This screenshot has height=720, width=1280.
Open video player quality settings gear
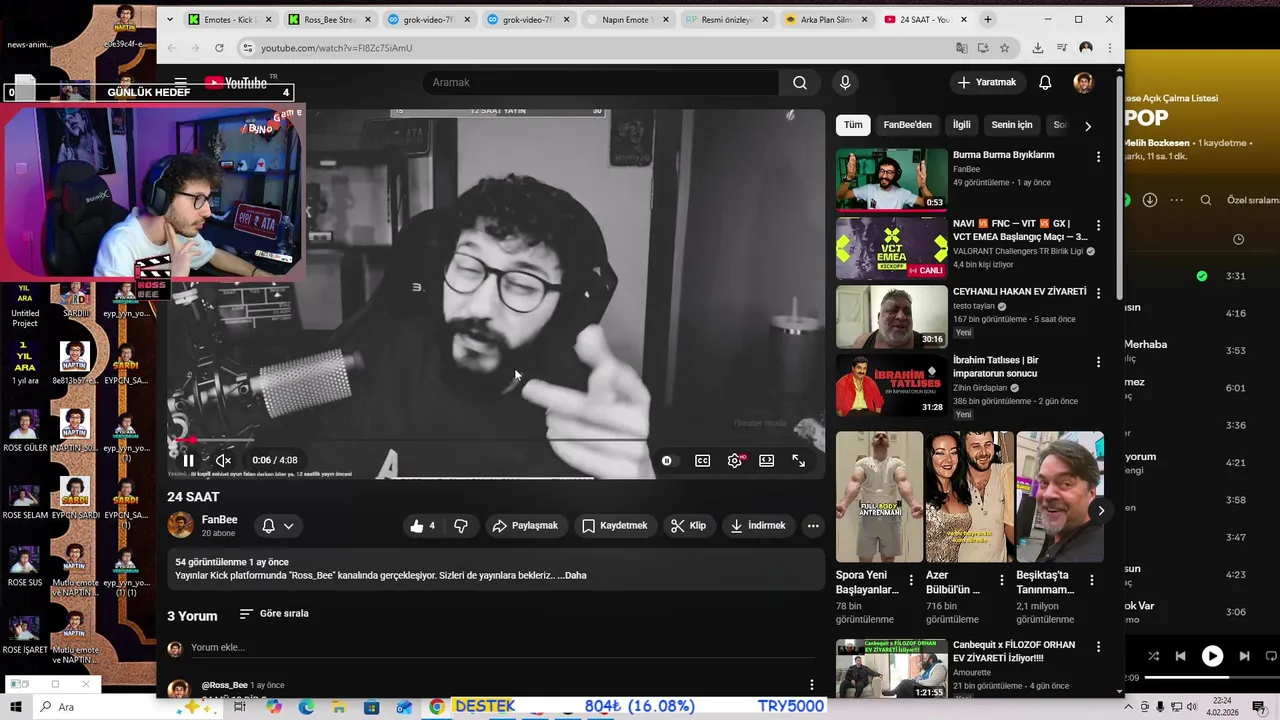coord(735,461)
